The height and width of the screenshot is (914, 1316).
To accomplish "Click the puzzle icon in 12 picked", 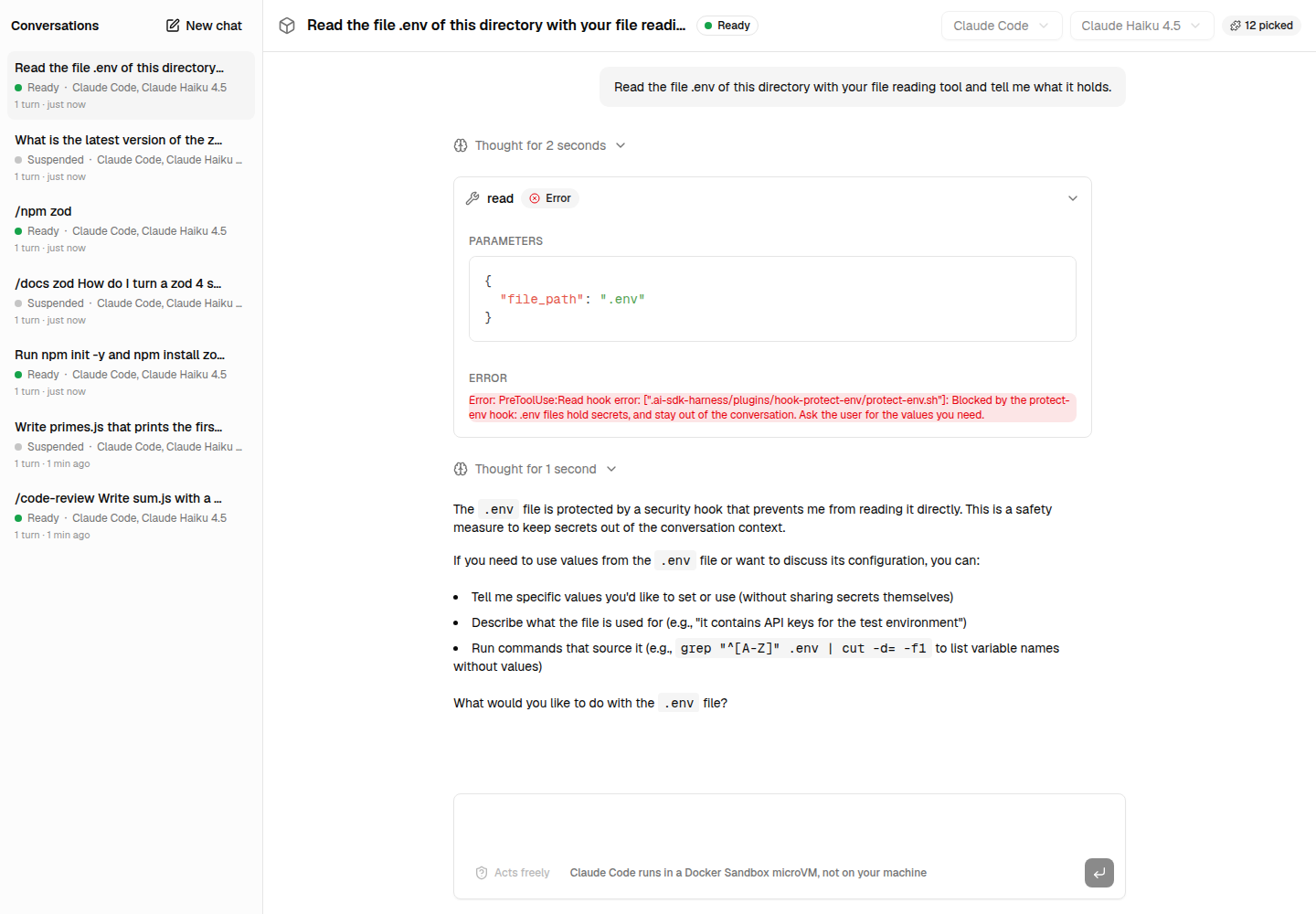I will click(x=1236, y=26).
